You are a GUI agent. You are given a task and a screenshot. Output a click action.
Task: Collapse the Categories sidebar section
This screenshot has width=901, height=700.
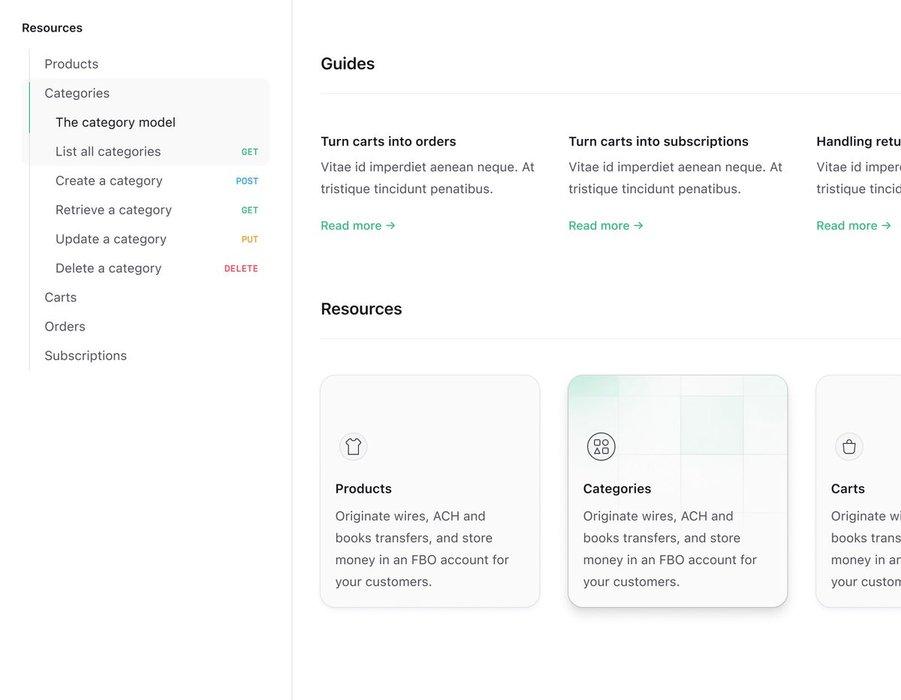click(77, 93)
